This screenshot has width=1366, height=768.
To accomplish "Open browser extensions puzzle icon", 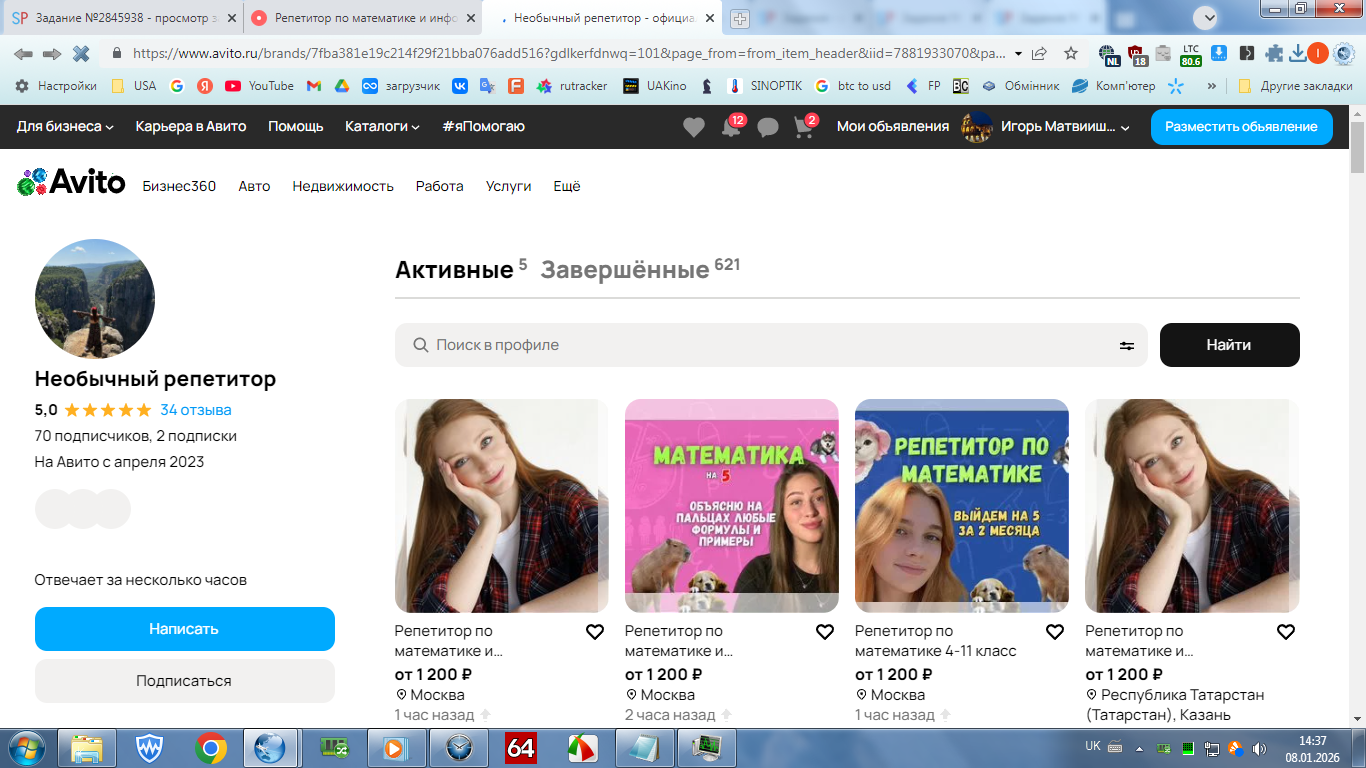I will pyautogui.click(x=1274, y=54).
